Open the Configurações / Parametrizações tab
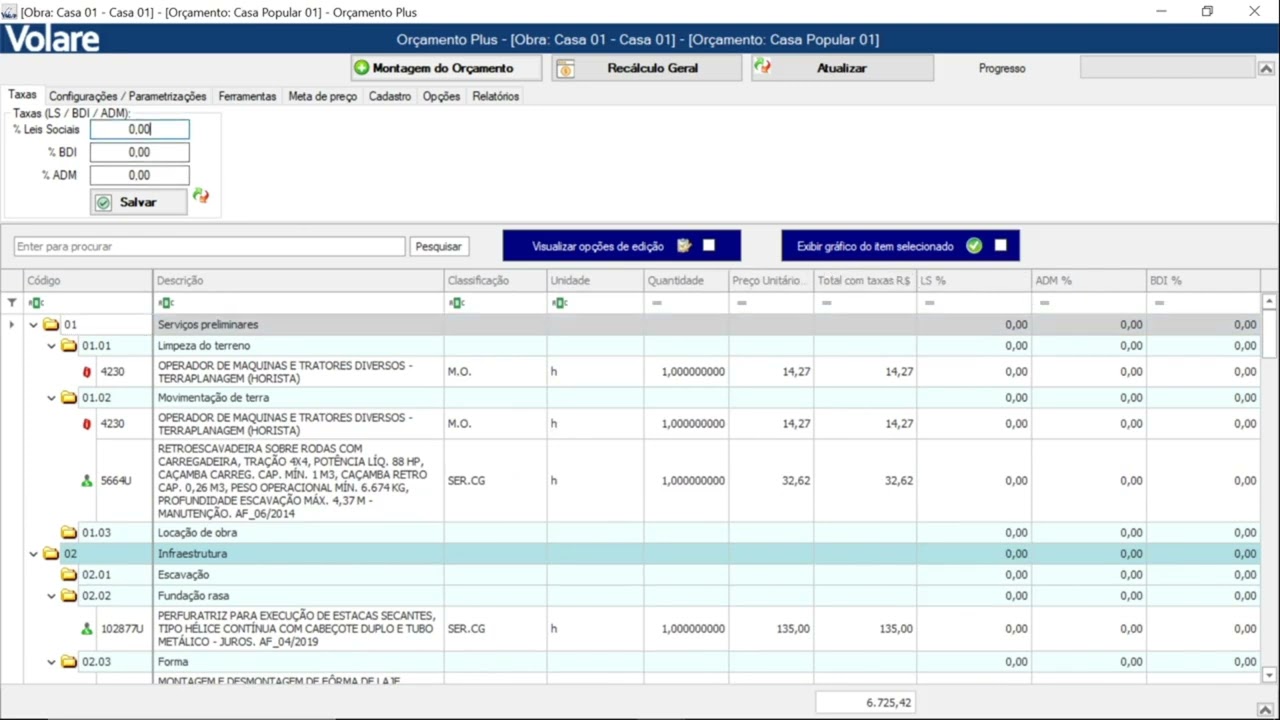The width and height of the screenshot is (1280, 720). point(128,96)
